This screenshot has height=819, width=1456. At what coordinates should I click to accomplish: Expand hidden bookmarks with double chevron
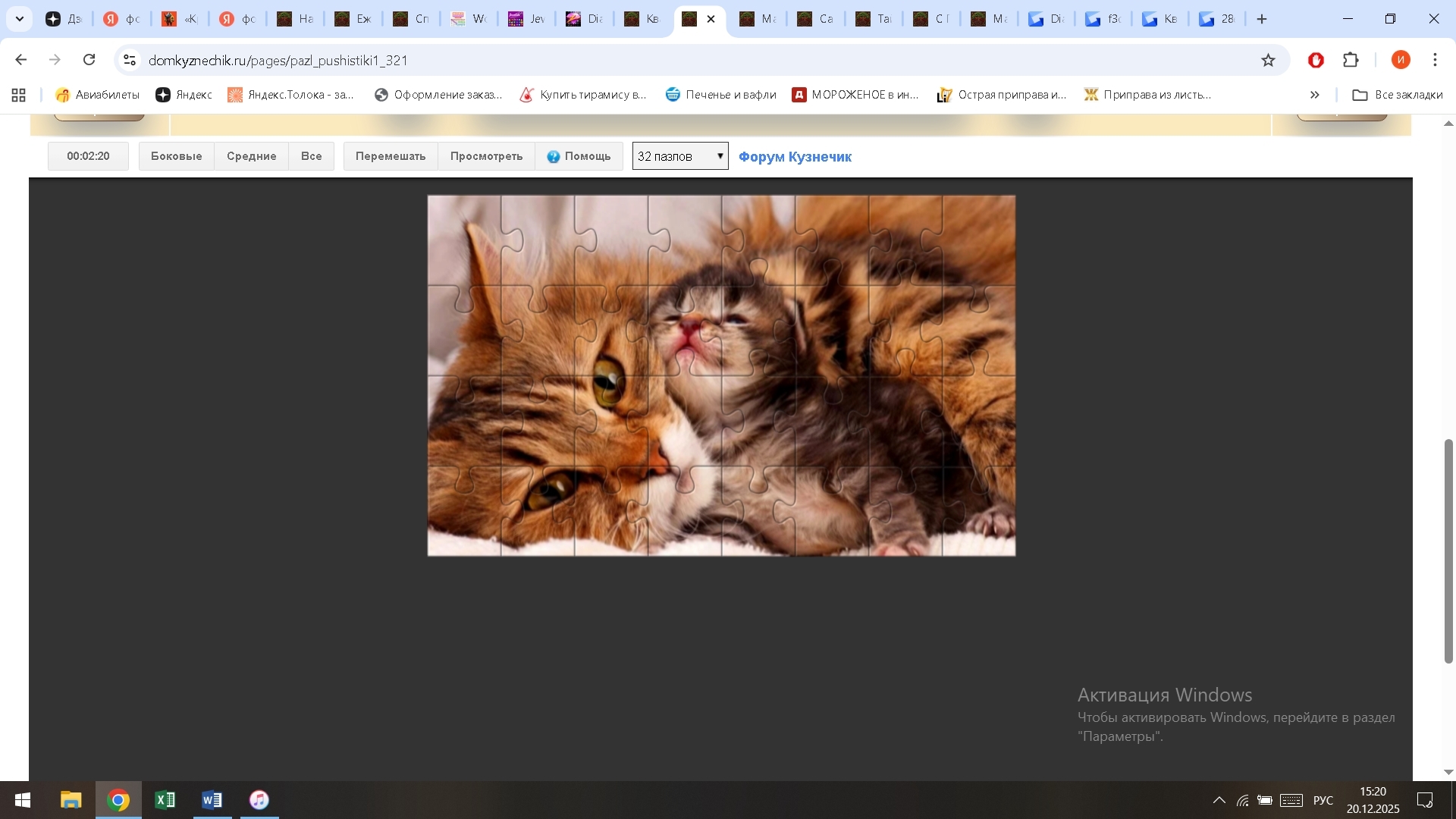(x=1315, y=95)
